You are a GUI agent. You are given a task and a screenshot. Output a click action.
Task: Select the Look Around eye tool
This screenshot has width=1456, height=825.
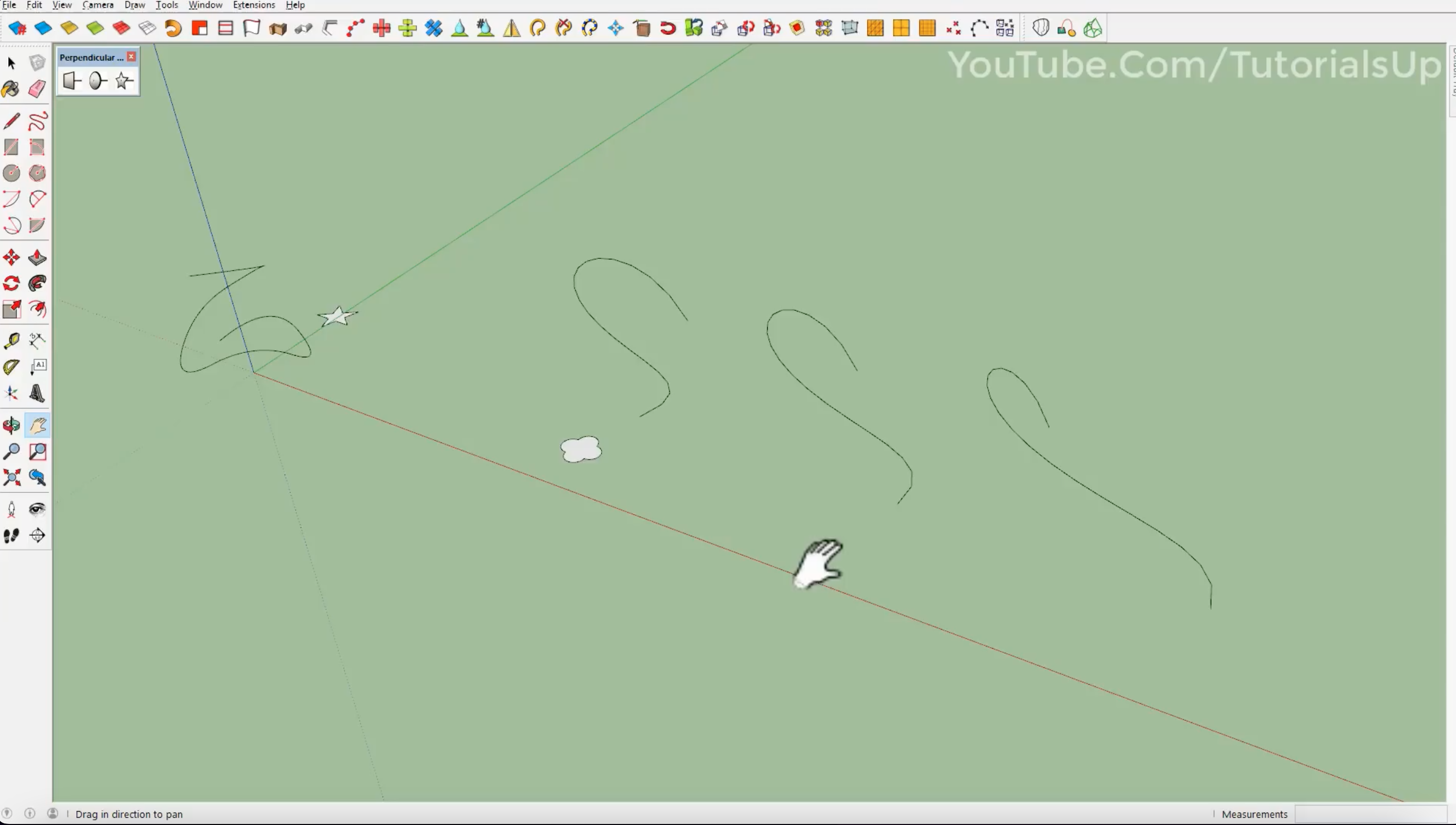tap(38, 509)
